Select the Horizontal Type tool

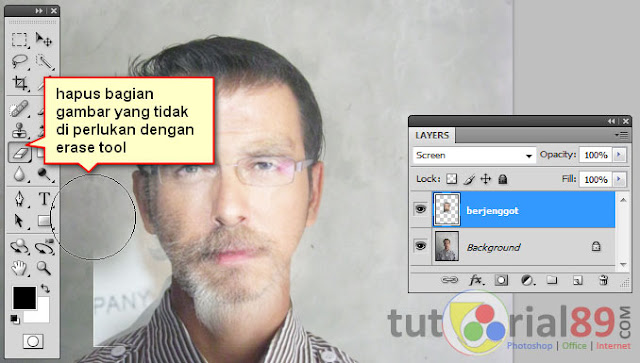(x=44, y=199)
